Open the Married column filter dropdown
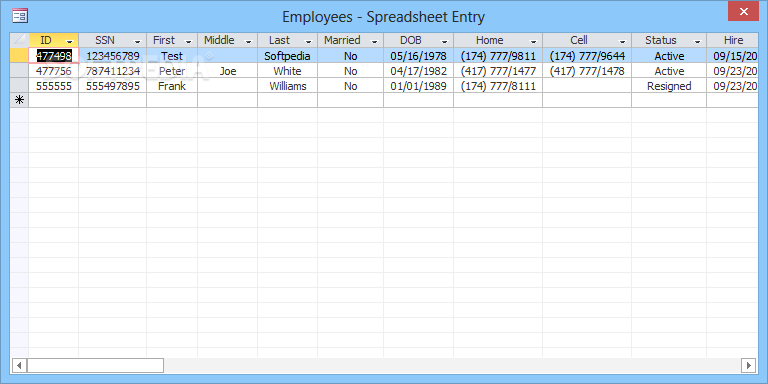 pyautogui.click(x=375, y=41)
